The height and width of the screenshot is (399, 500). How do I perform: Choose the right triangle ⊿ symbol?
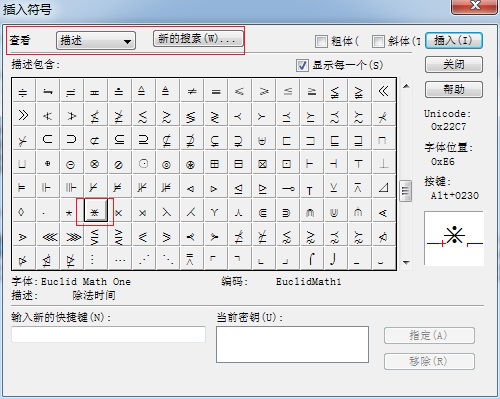[x=383, y=188]
